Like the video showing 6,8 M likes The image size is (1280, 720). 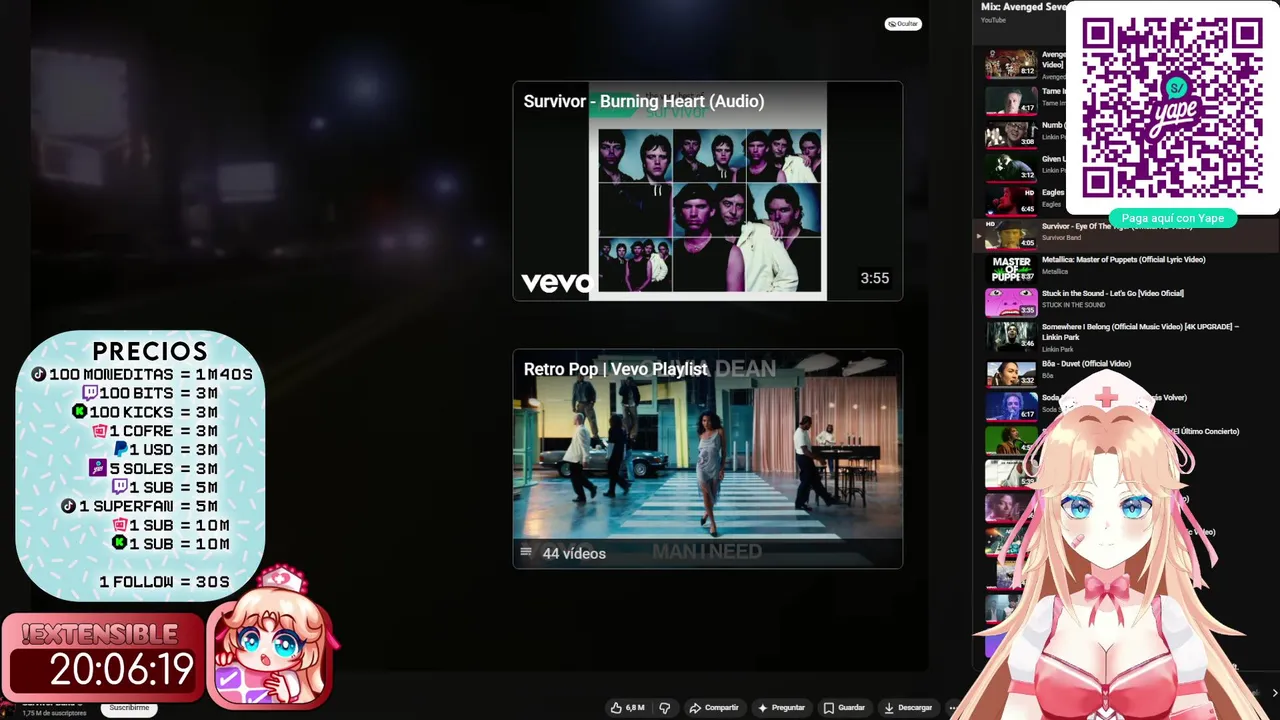(x=627, y=707)
